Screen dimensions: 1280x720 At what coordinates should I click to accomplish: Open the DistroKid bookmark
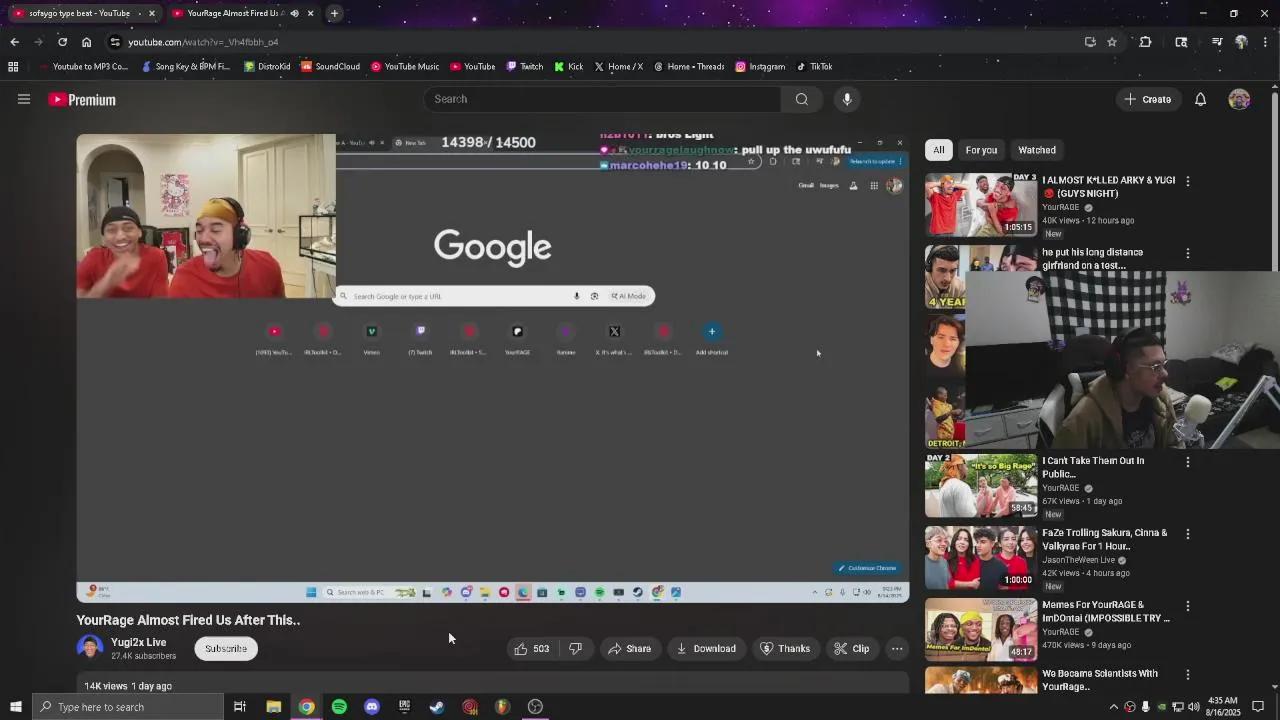point(267,67)
